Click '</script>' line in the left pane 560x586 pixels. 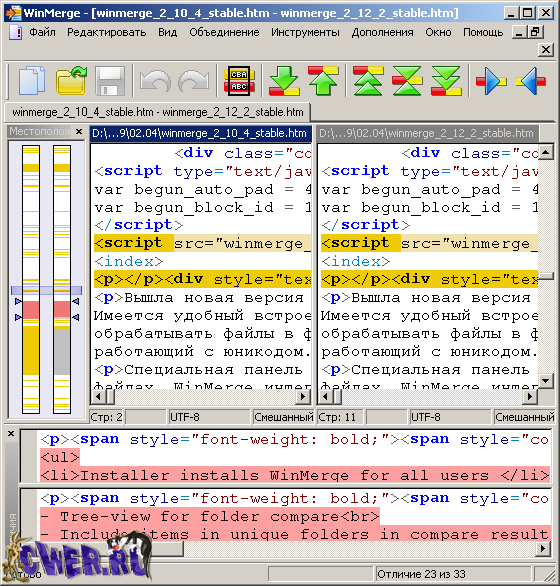point(139,225)
